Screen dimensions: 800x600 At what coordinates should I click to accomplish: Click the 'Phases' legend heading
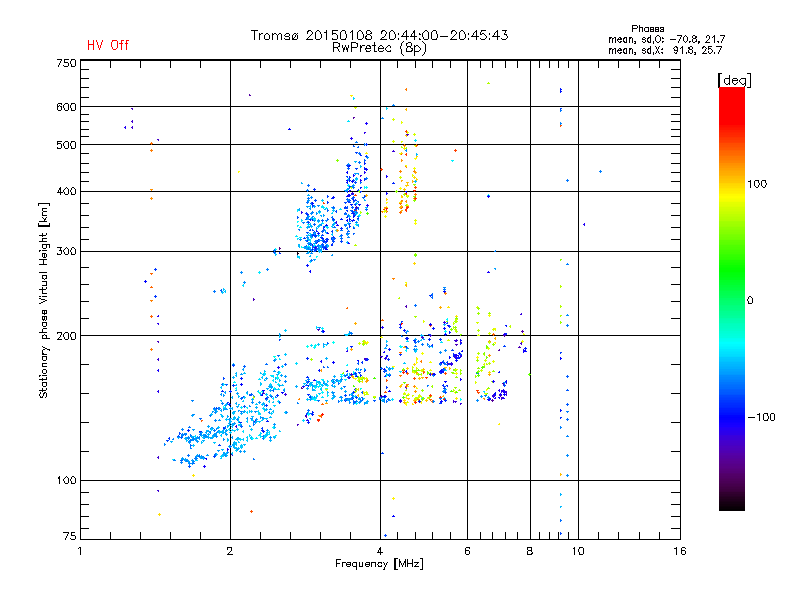tap(647, 29)
